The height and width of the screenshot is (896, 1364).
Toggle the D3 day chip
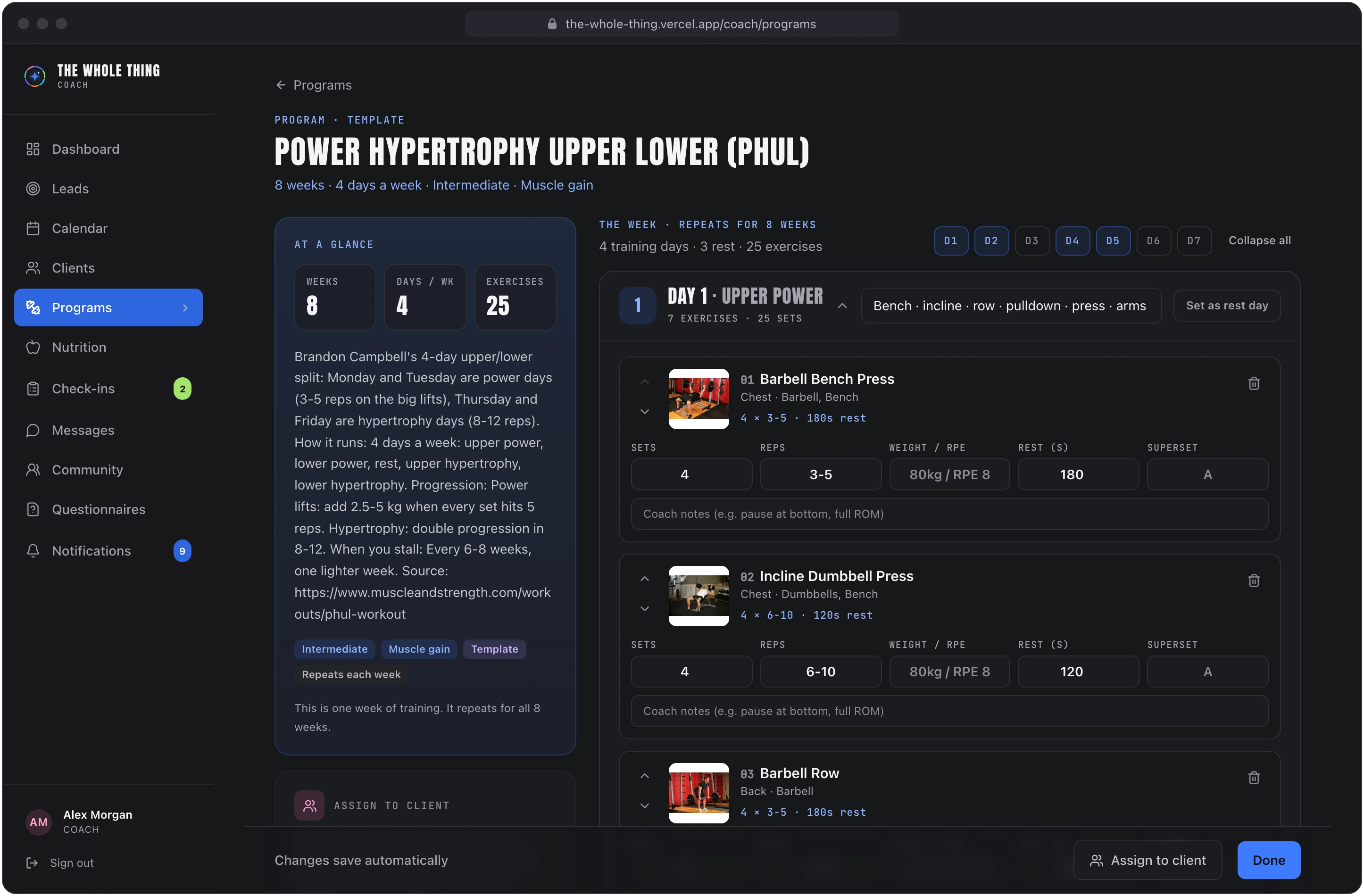click(1031, 241)
